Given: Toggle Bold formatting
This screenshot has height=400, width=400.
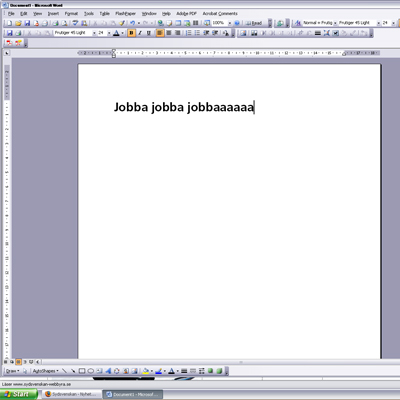Looking at the screenshot, I should click(131, 33).
